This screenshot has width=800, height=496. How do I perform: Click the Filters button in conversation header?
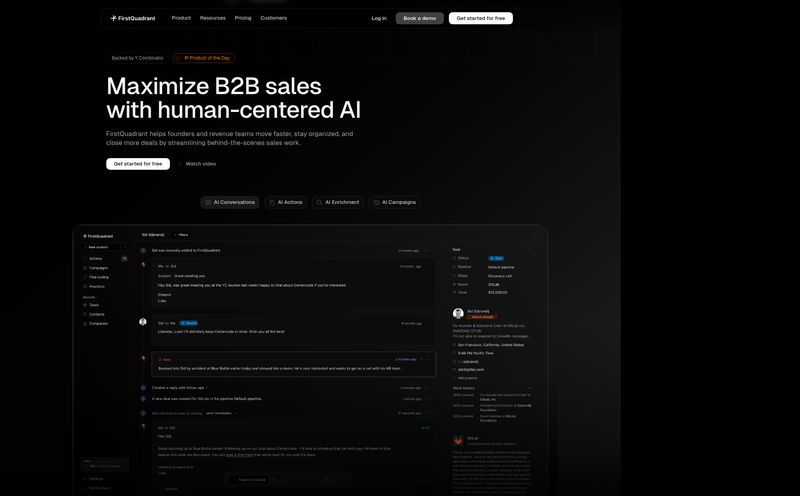click(182, 235)
